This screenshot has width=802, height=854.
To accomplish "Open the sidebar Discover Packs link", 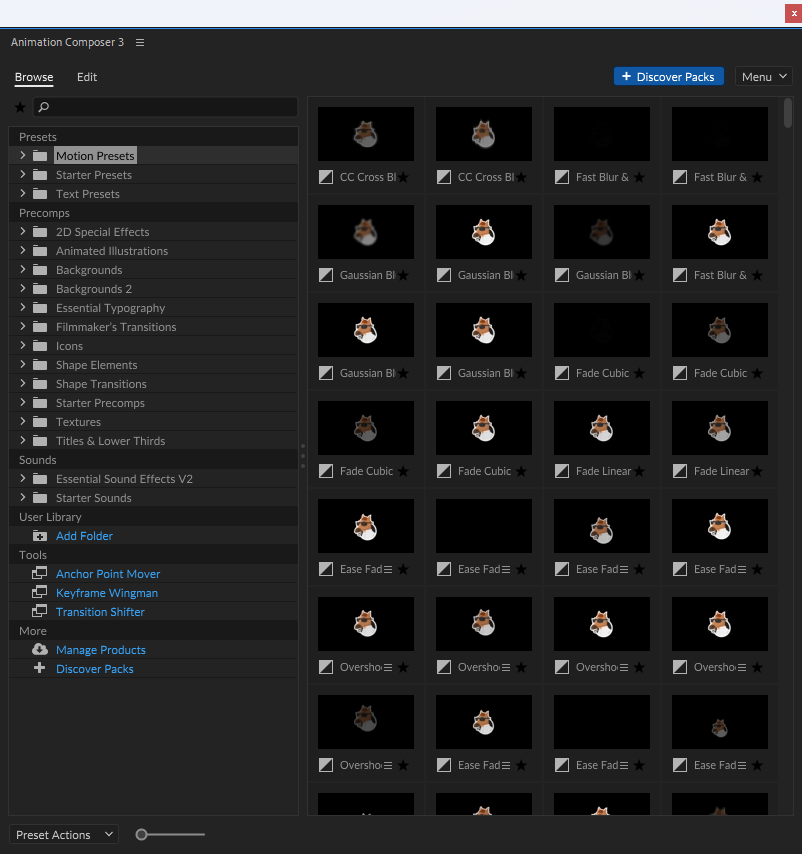I will 95,669.
